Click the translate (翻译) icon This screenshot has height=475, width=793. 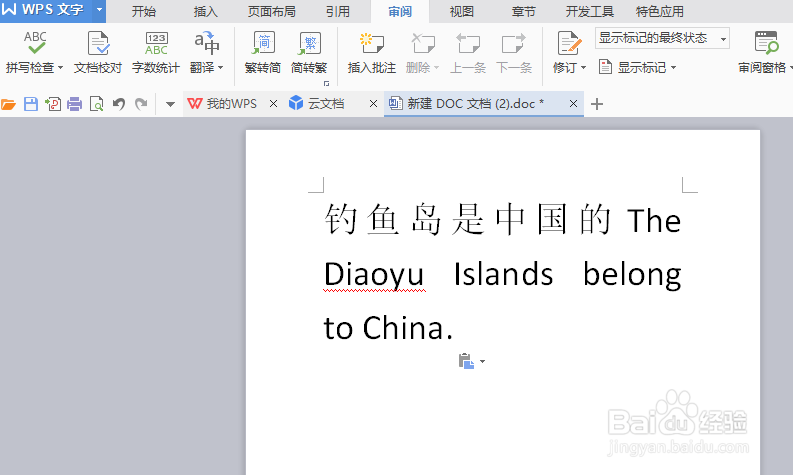(206, 43)
